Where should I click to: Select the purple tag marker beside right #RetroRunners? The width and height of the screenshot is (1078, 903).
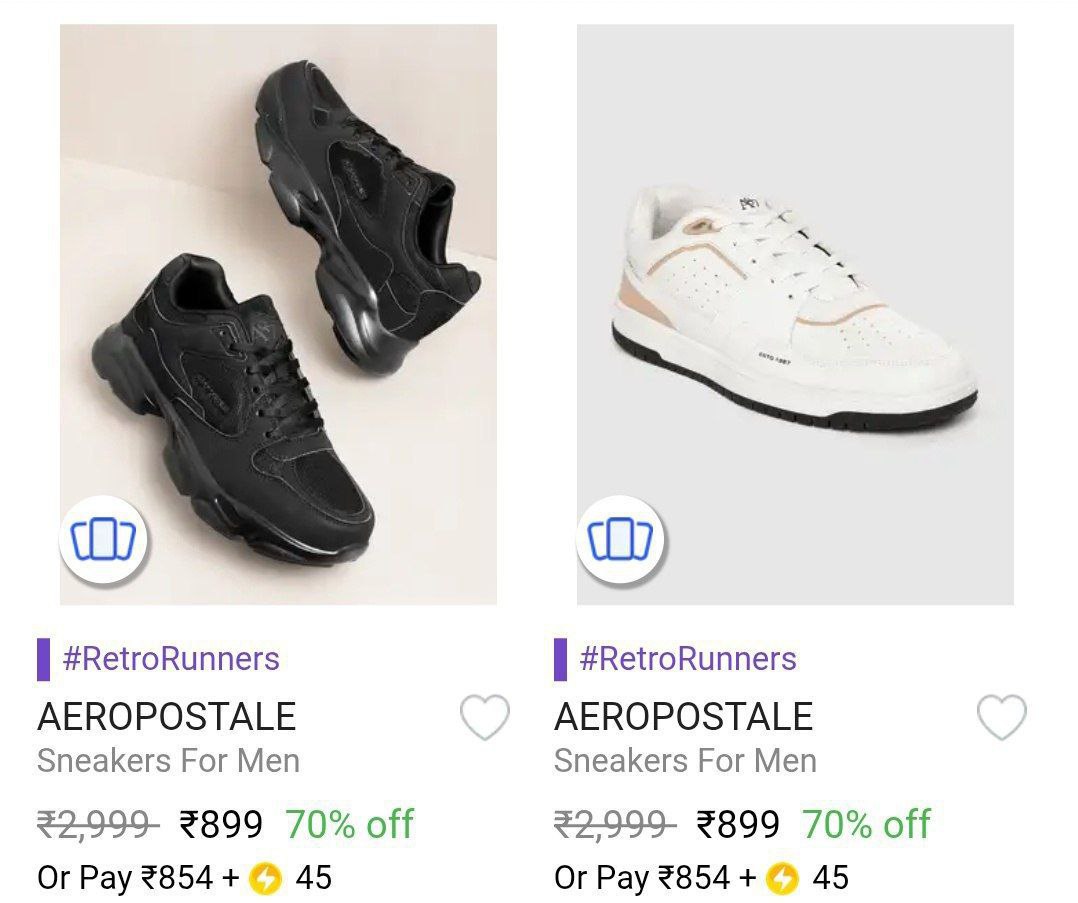click(562, 659)
